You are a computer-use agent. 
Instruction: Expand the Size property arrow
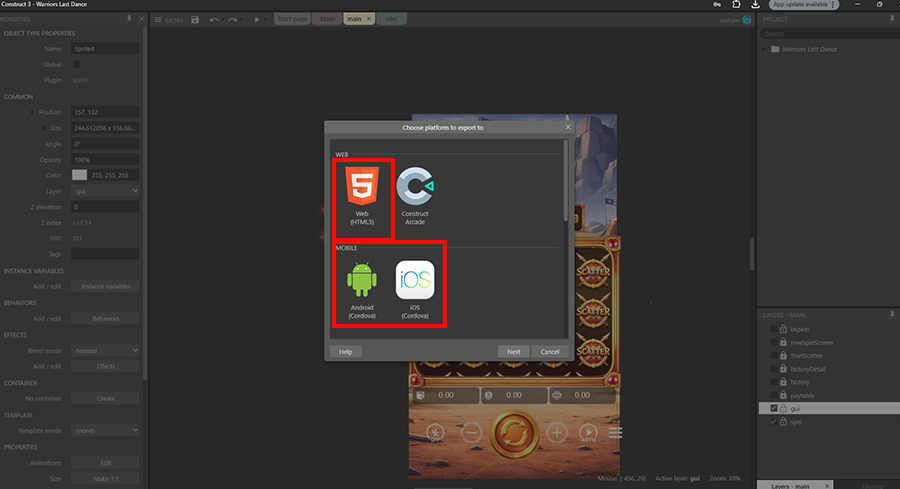pyautogui.click(x=44, y=128)
